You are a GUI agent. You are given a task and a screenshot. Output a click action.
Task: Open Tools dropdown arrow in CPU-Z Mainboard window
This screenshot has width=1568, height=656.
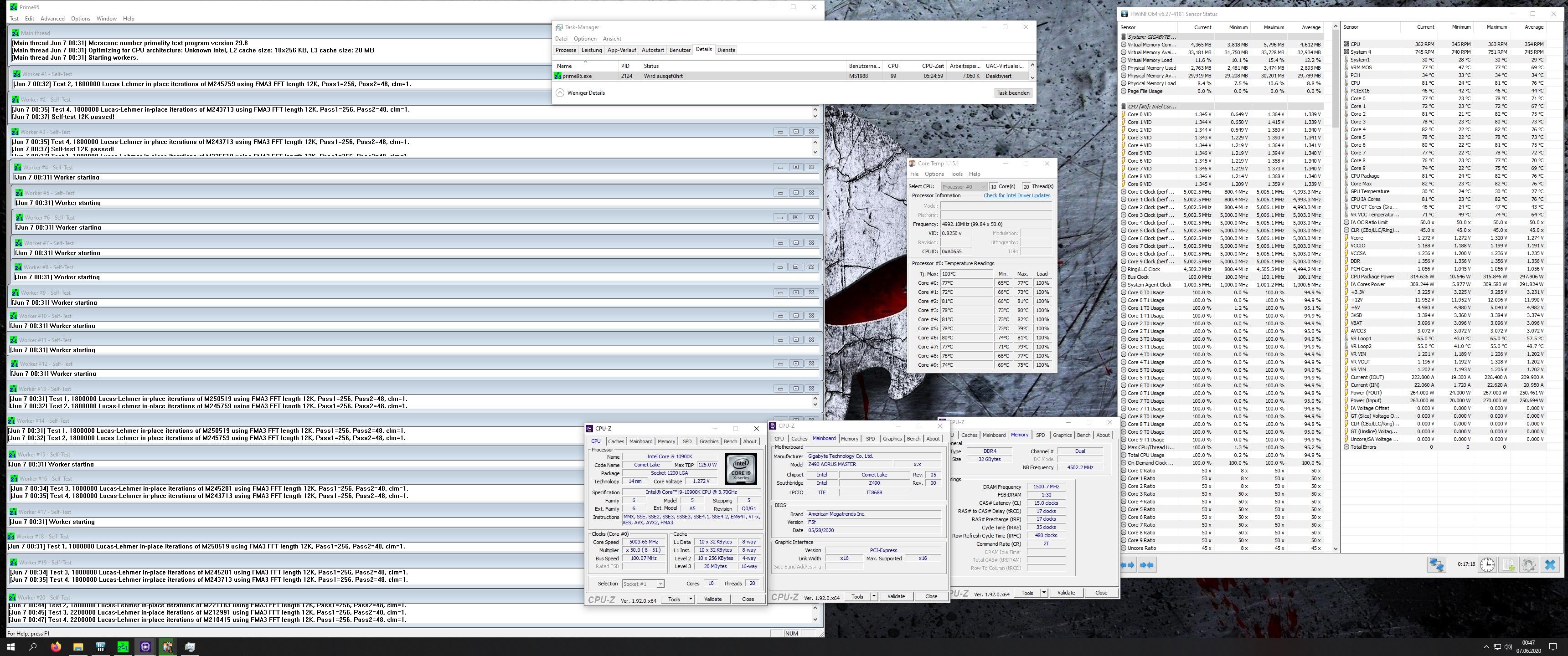click(873, 596)
